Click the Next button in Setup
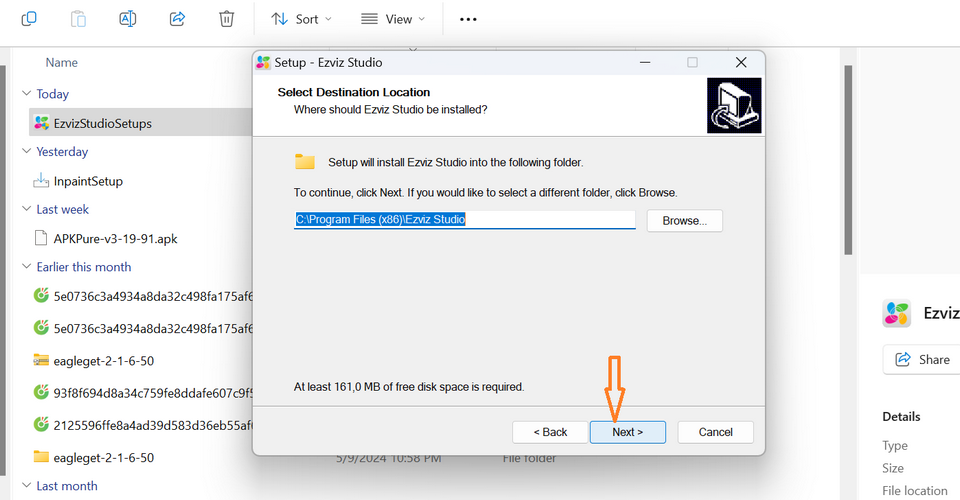 click(628, 432)
